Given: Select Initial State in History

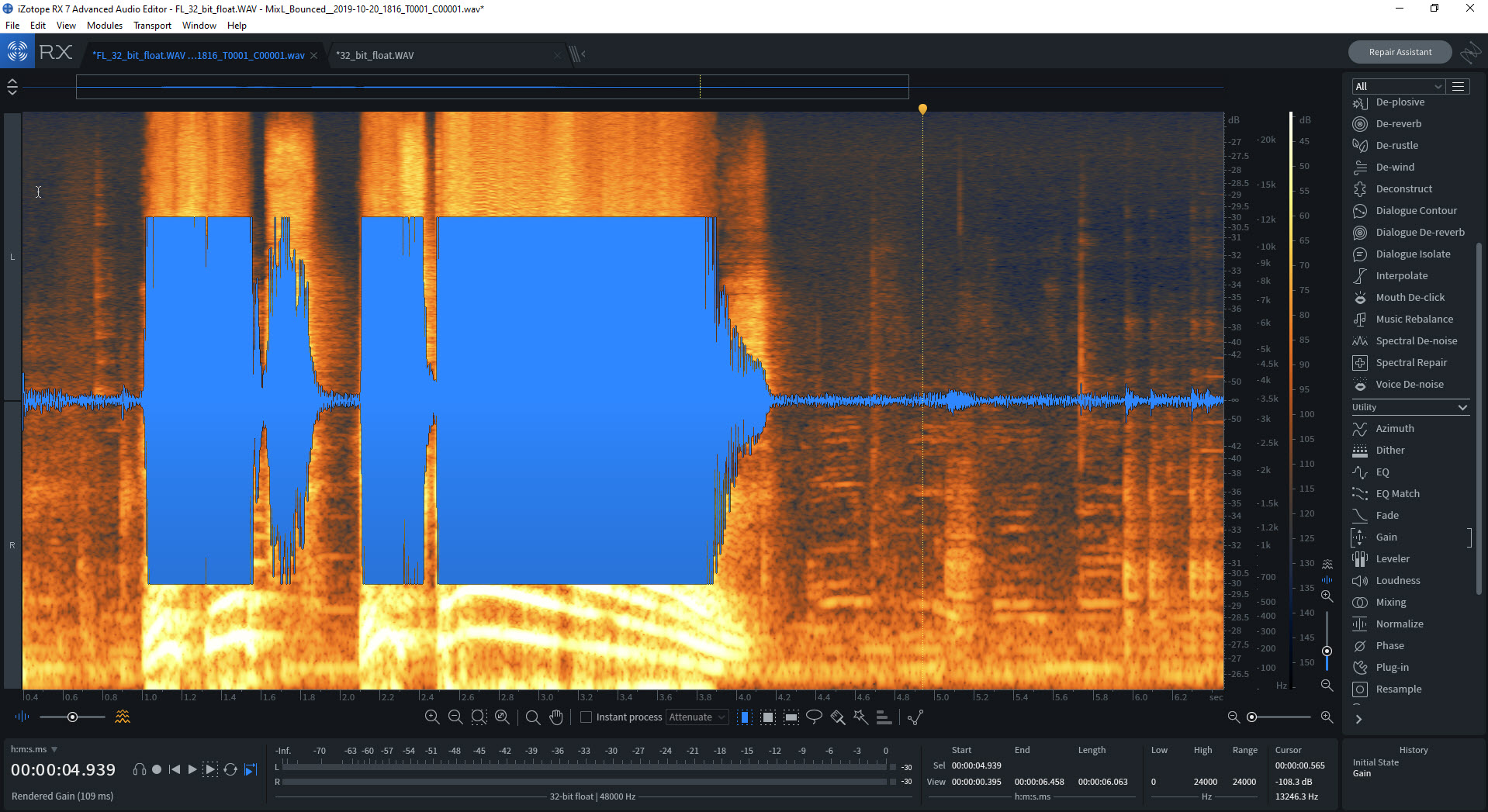Looking at the screenshot, I should coord(1376,762).
